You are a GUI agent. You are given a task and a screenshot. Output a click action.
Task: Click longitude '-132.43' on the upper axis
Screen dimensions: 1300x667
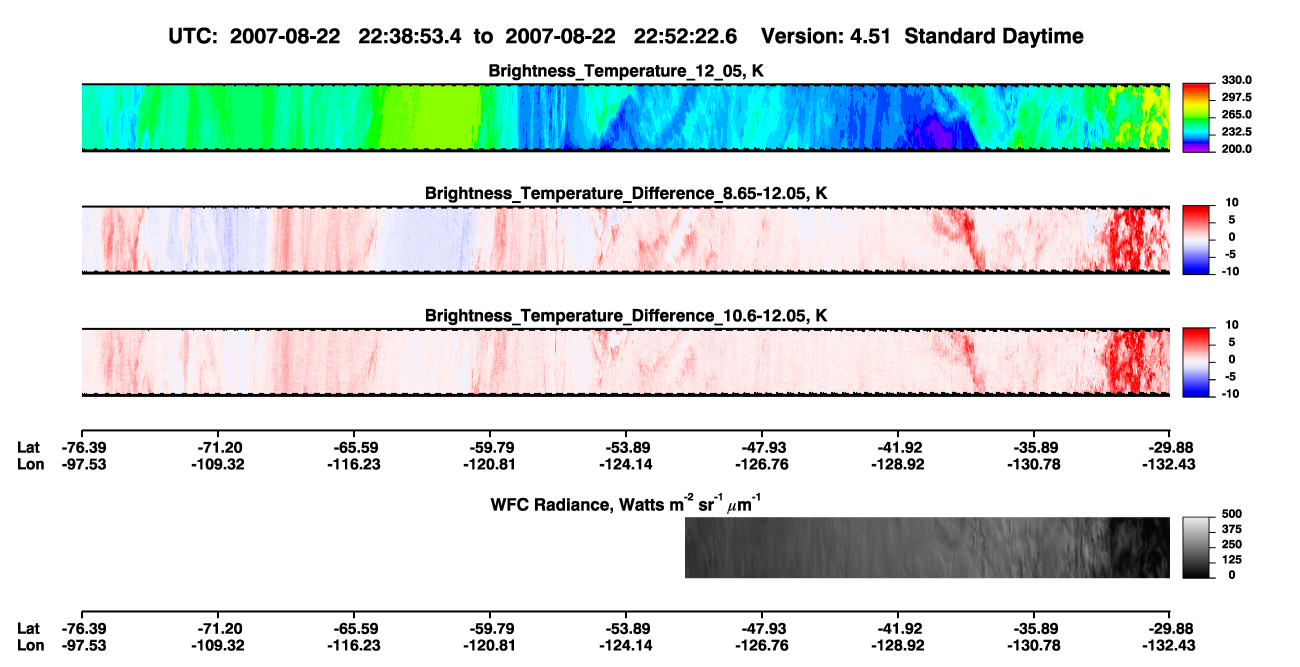tap(1170, 463)
